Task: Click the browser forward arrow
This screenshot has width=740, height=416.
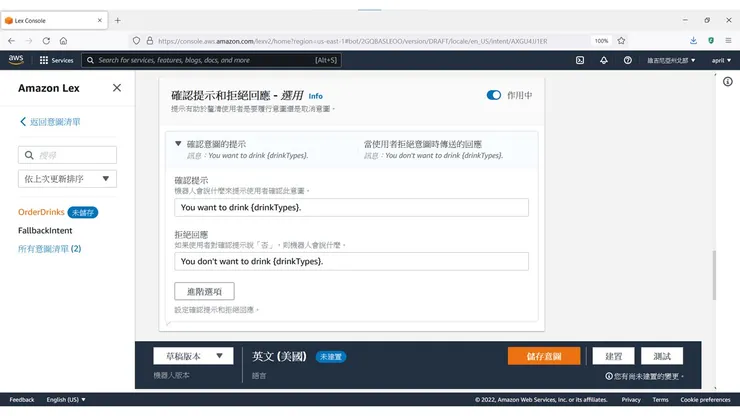Action: pos(29,41)
